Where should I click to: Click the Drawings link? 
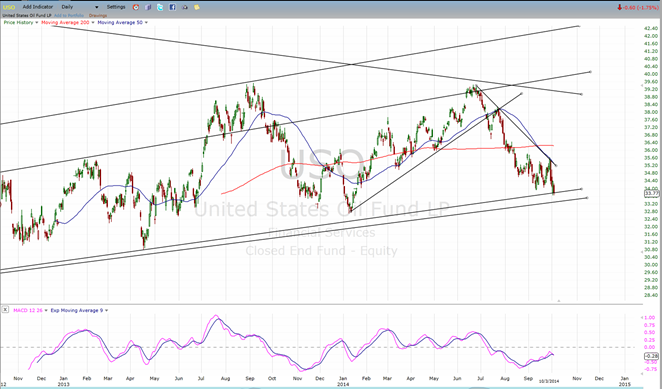click(98, 16)
